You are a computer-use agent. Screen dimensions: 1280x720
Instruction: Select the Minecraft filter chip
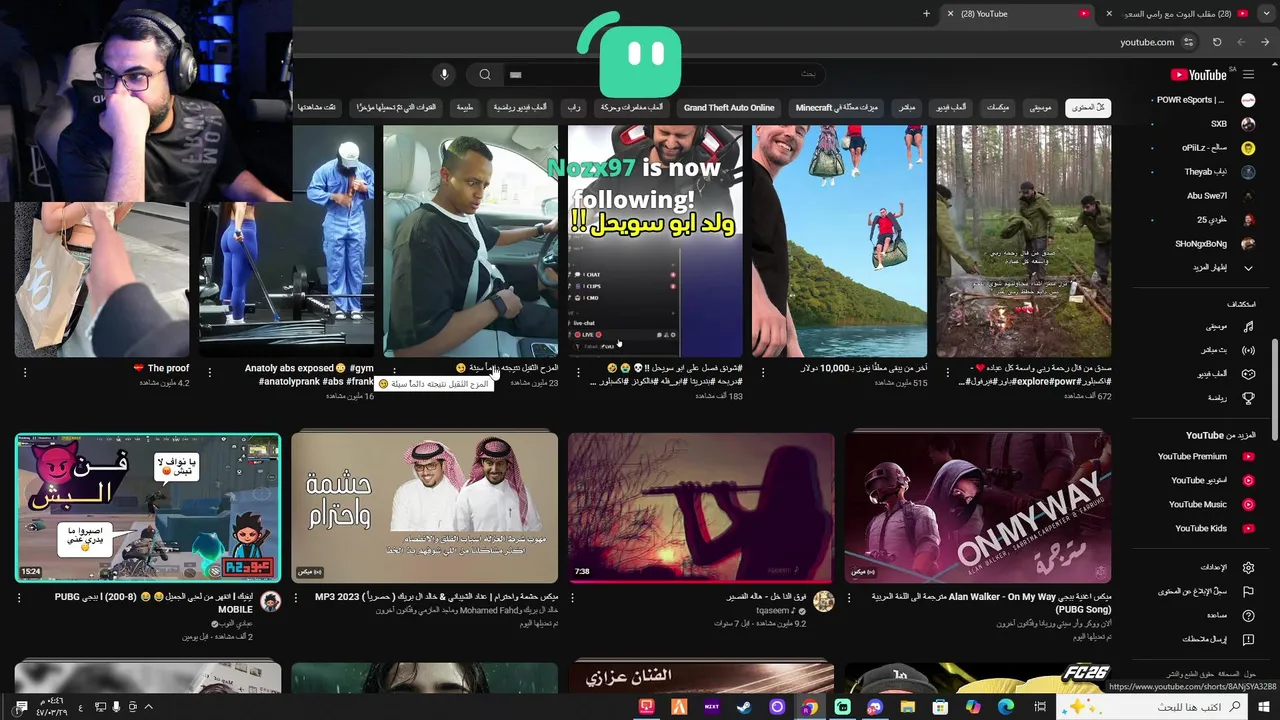[x=836, y=107]
